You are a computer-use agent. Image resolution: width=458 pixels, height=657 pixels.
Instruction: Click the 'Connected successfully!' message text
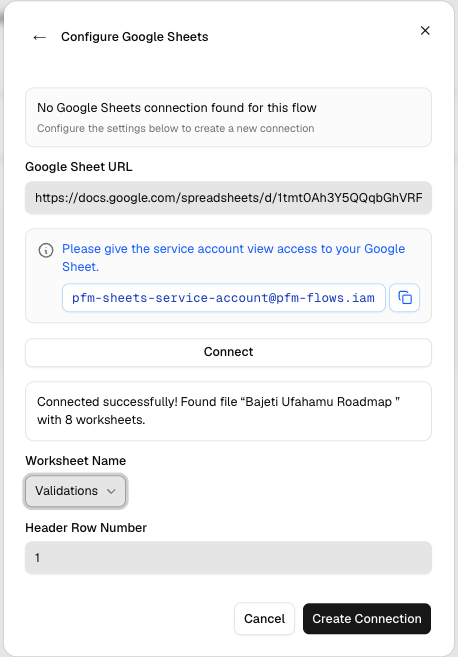tap(218, 411)
